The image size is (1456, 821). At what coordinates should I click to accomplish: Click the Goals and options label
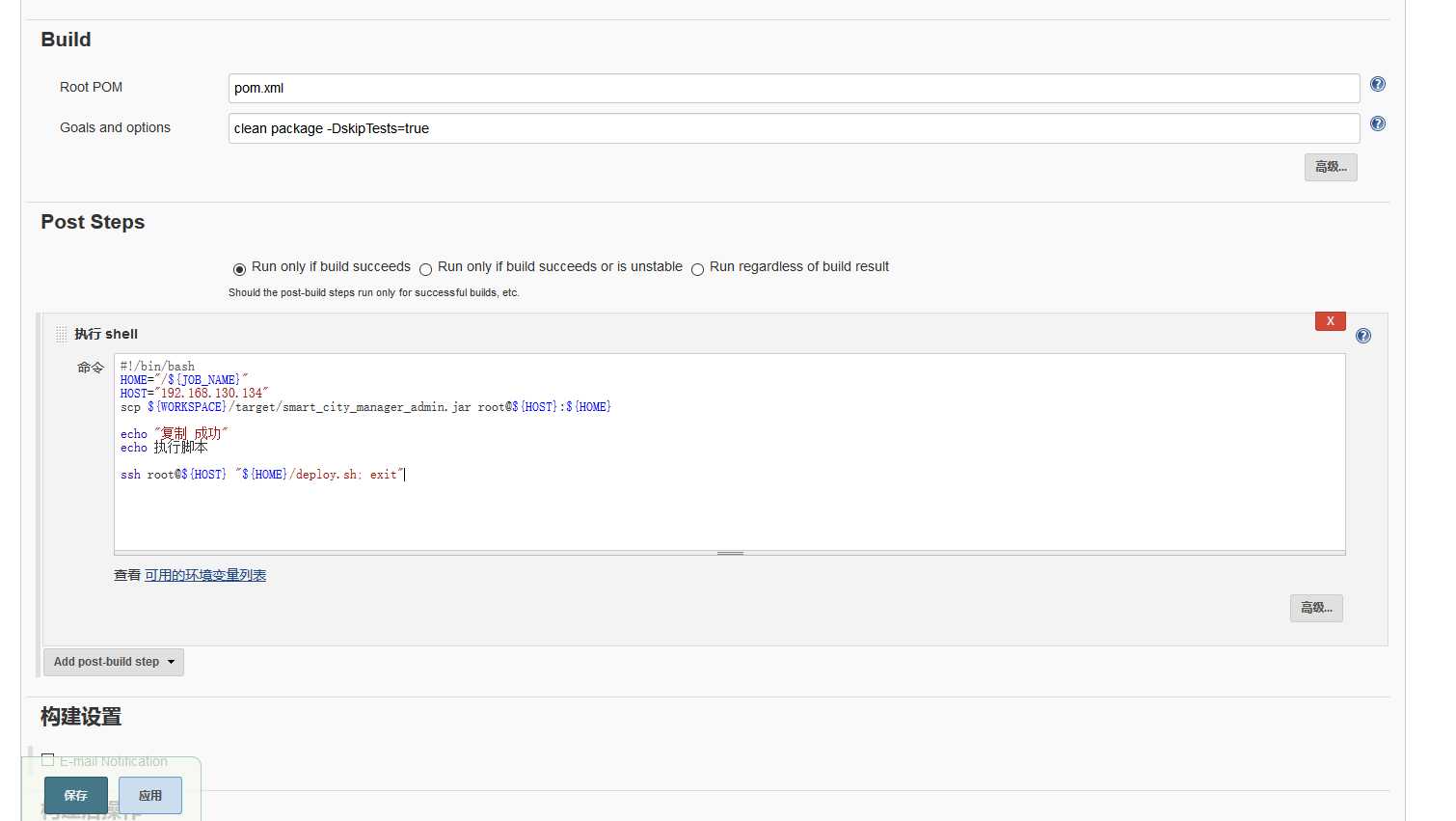point(115,127)
